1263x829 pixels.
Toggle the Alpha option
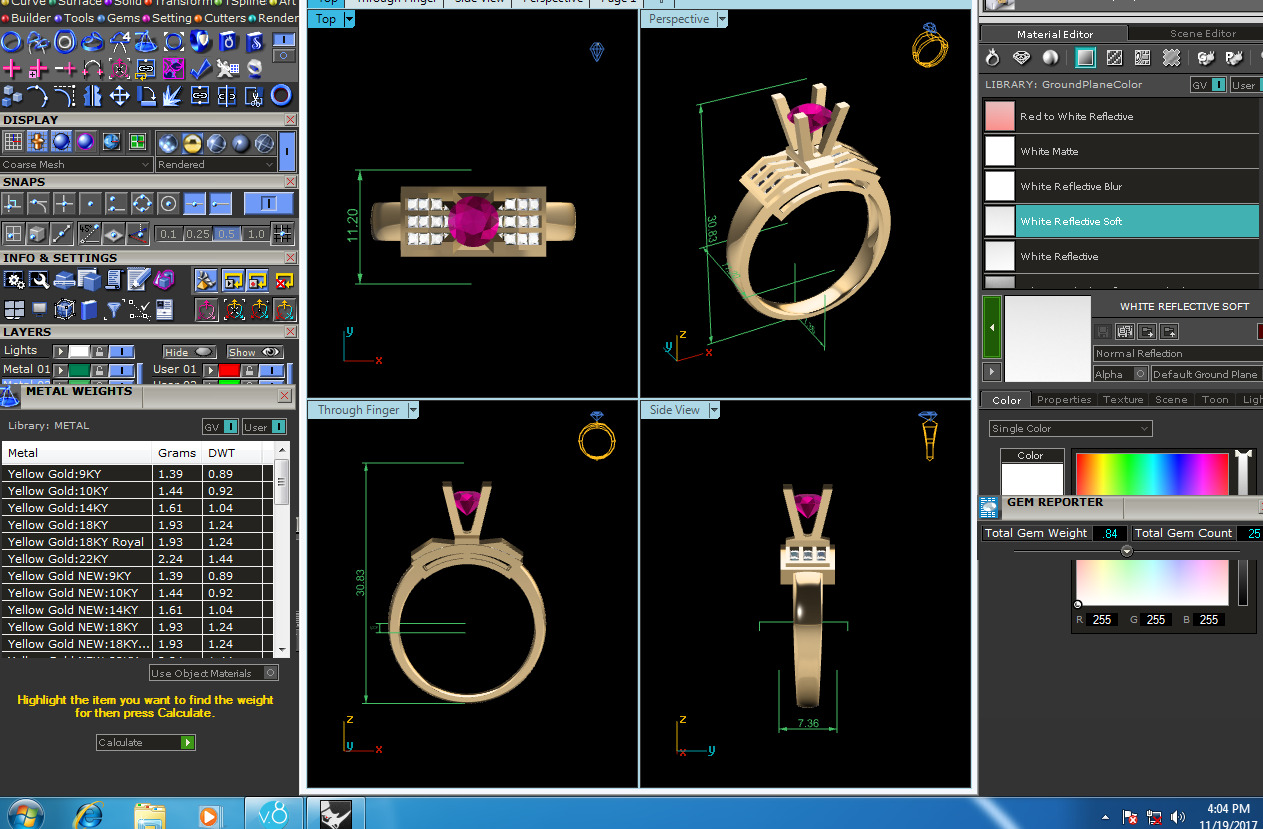[x=1120, y=374]
